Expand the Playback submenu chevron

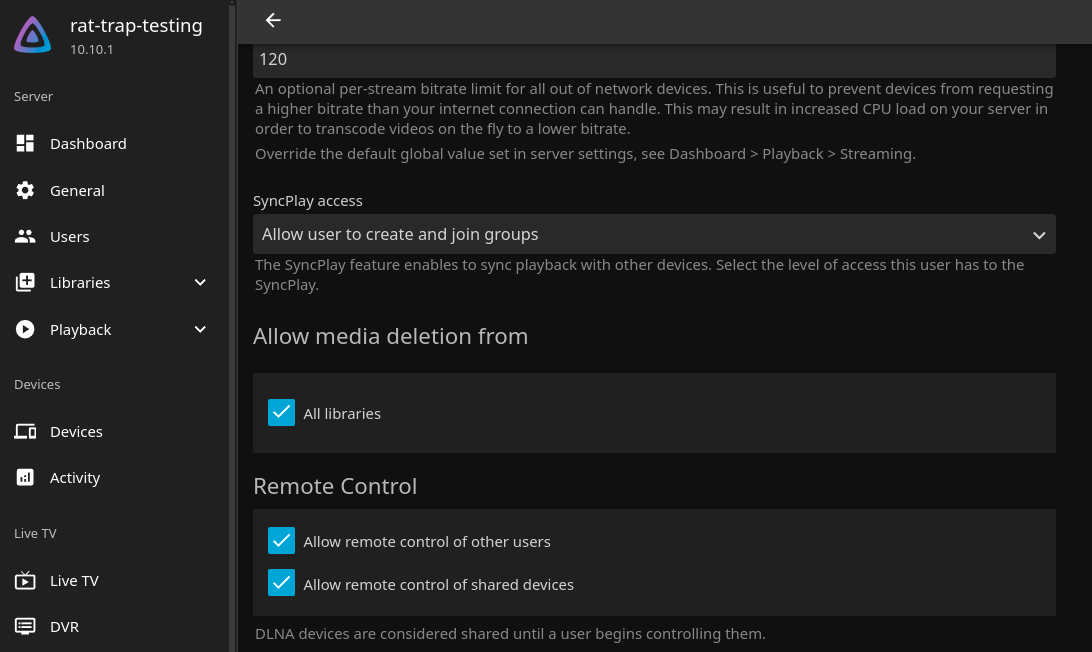[x=200, y=329]
